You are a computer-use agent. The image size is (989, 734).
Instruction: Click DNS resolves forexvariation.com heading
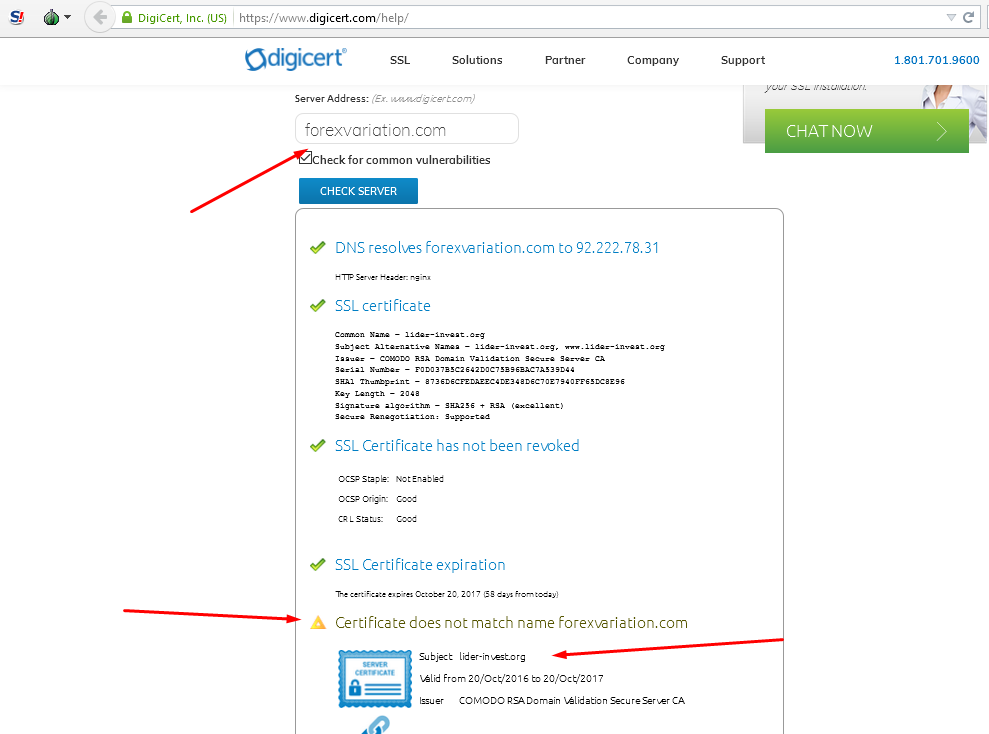[x=497, y=248]
